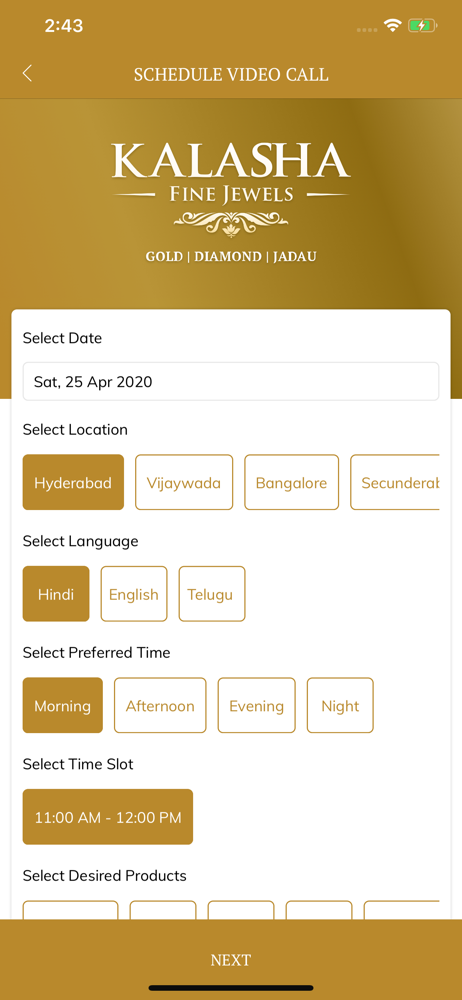The image size is (462, 1000).
Task: Select Morning preferred time
Action: click(x=63, y=705)
